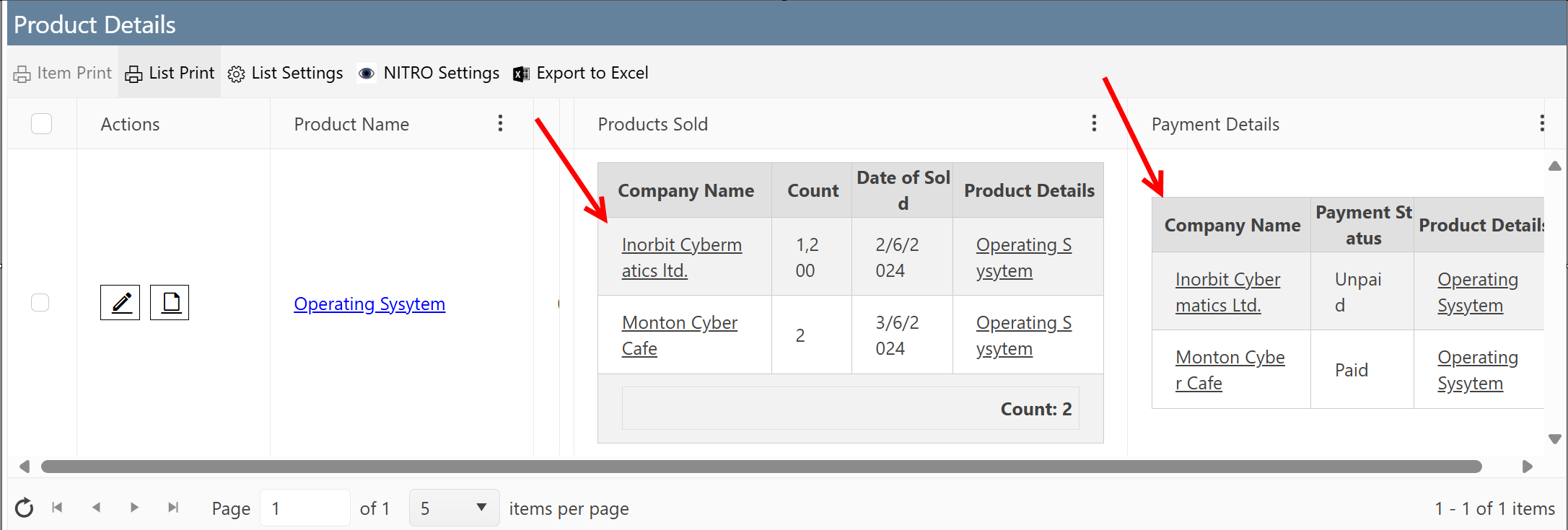Open Inorbit Cybermatics ltd. link in Products Sold
Image resolution: width=1568 pixels, height=530 pixels.
click(682, 257)
